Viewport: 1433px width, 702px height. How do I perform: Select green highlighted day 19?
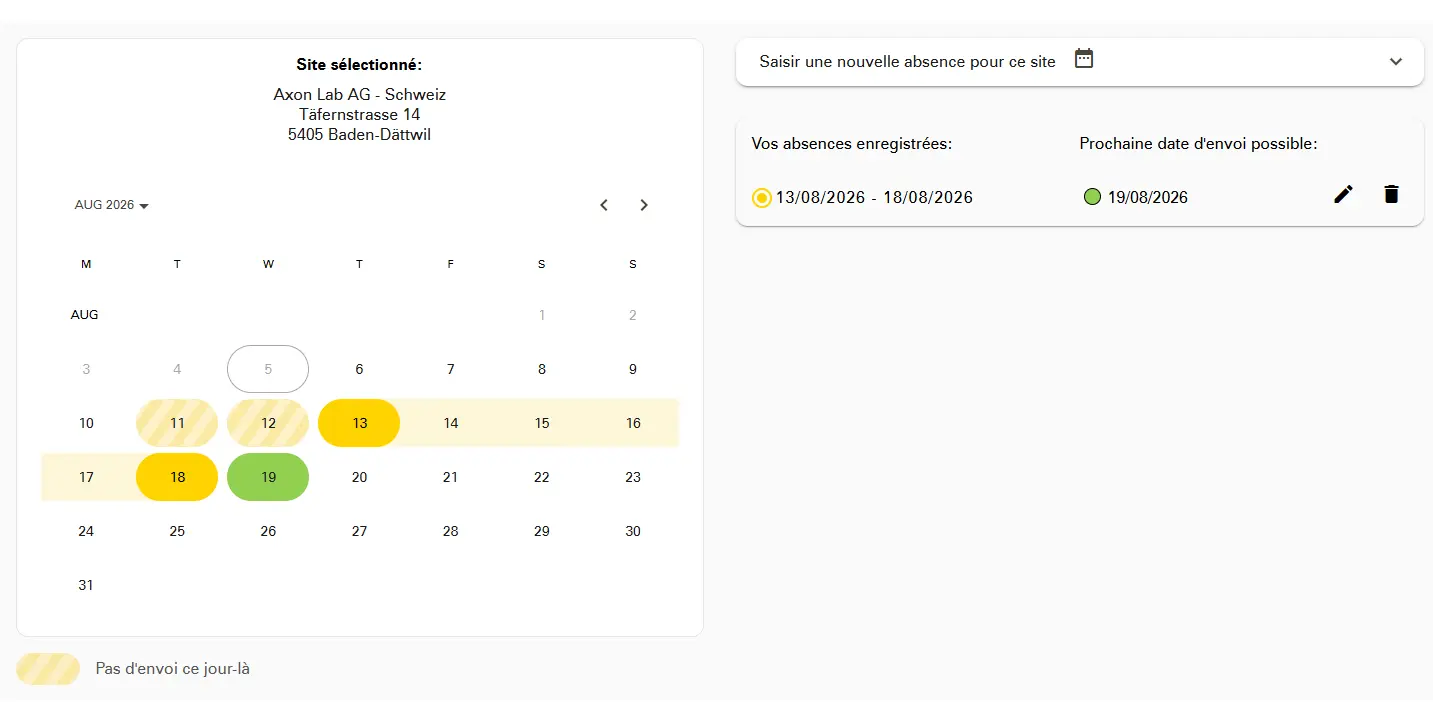pyautogui.click(x=268, y=477)
